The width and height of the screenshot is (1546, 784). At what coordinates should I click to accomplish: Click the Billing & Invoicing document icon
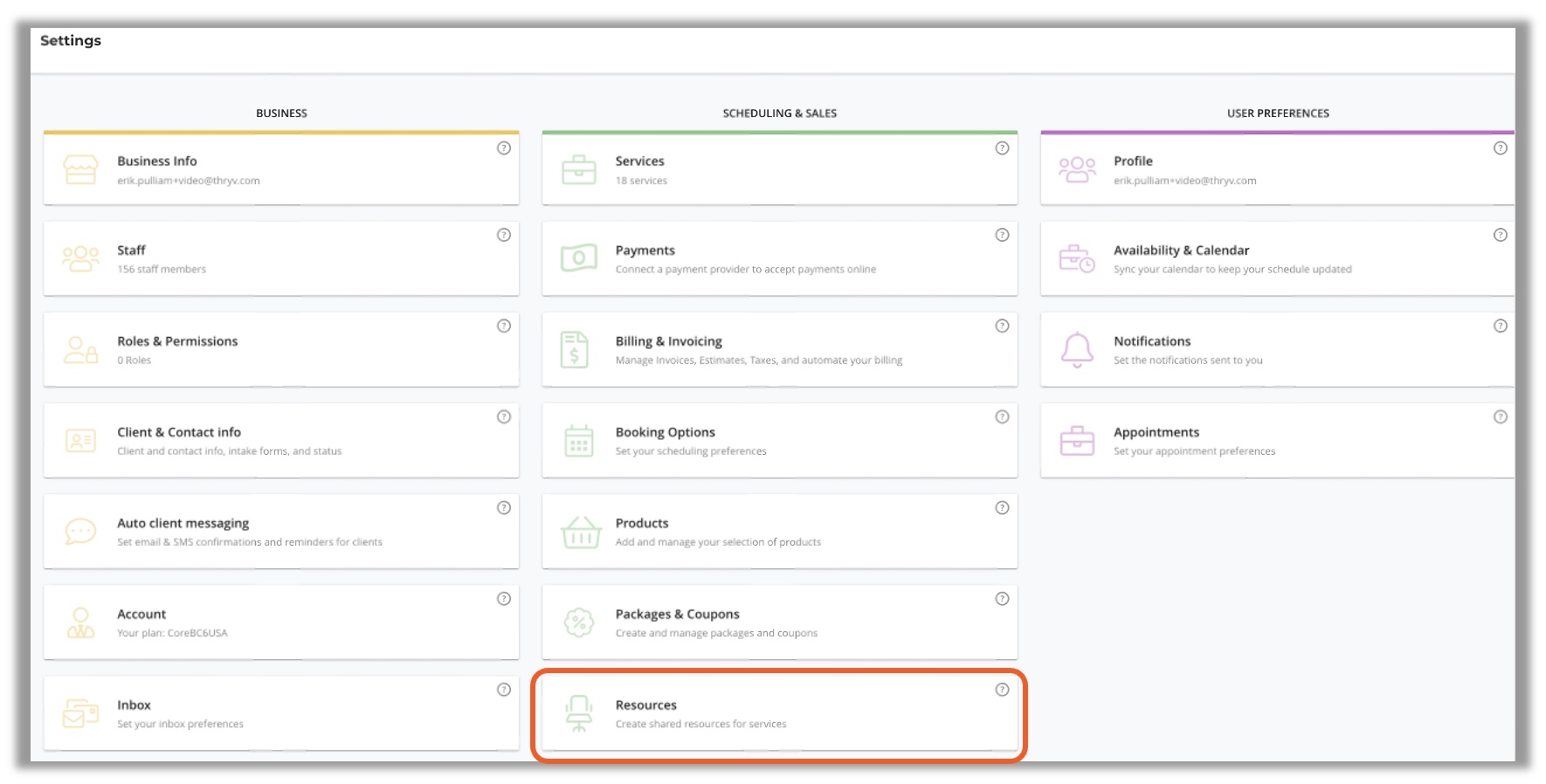click(574, 349)
